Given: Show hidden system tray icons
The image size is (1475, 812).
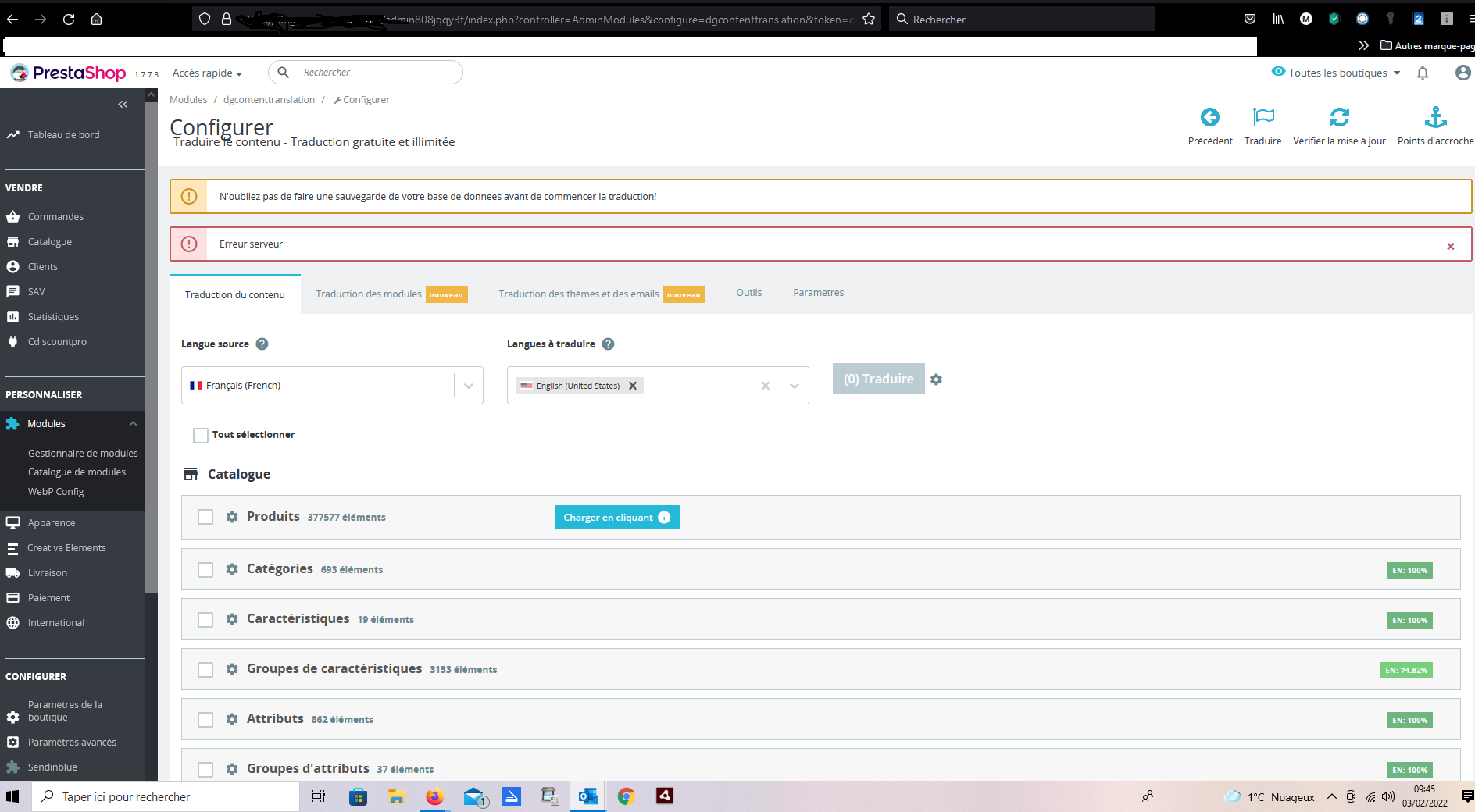Looking at the screenshot, I should 1332,796.
